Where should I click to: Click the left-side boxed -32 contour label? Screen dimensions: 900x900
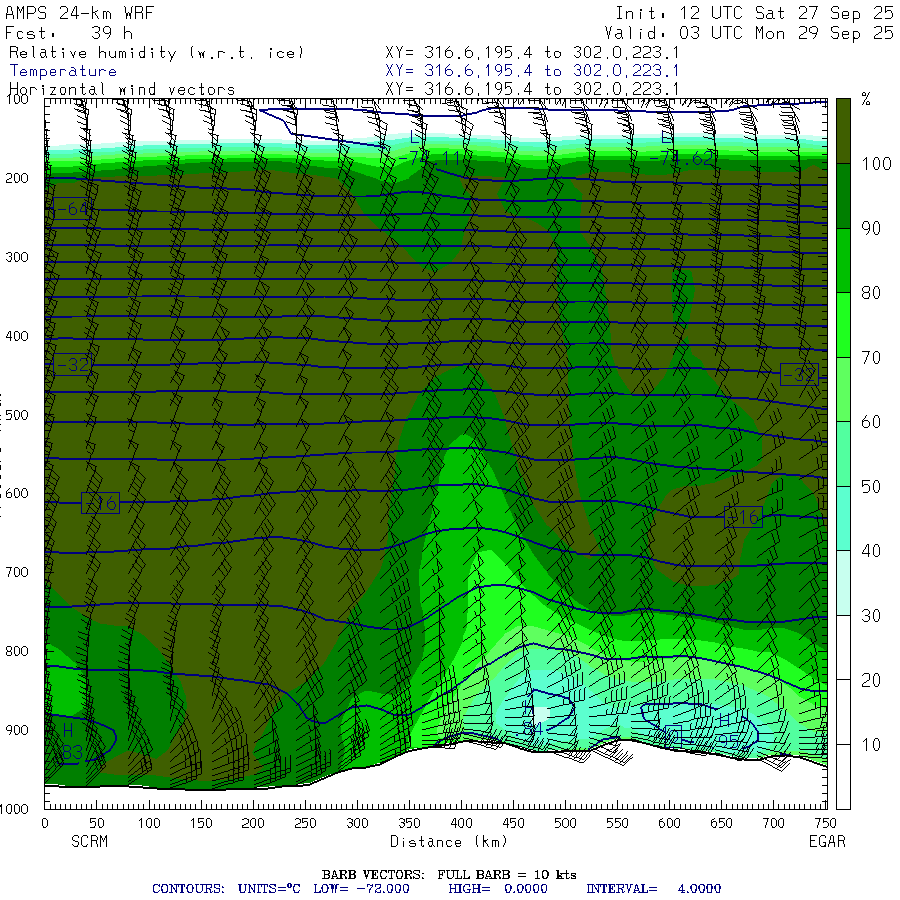[71, 366]
